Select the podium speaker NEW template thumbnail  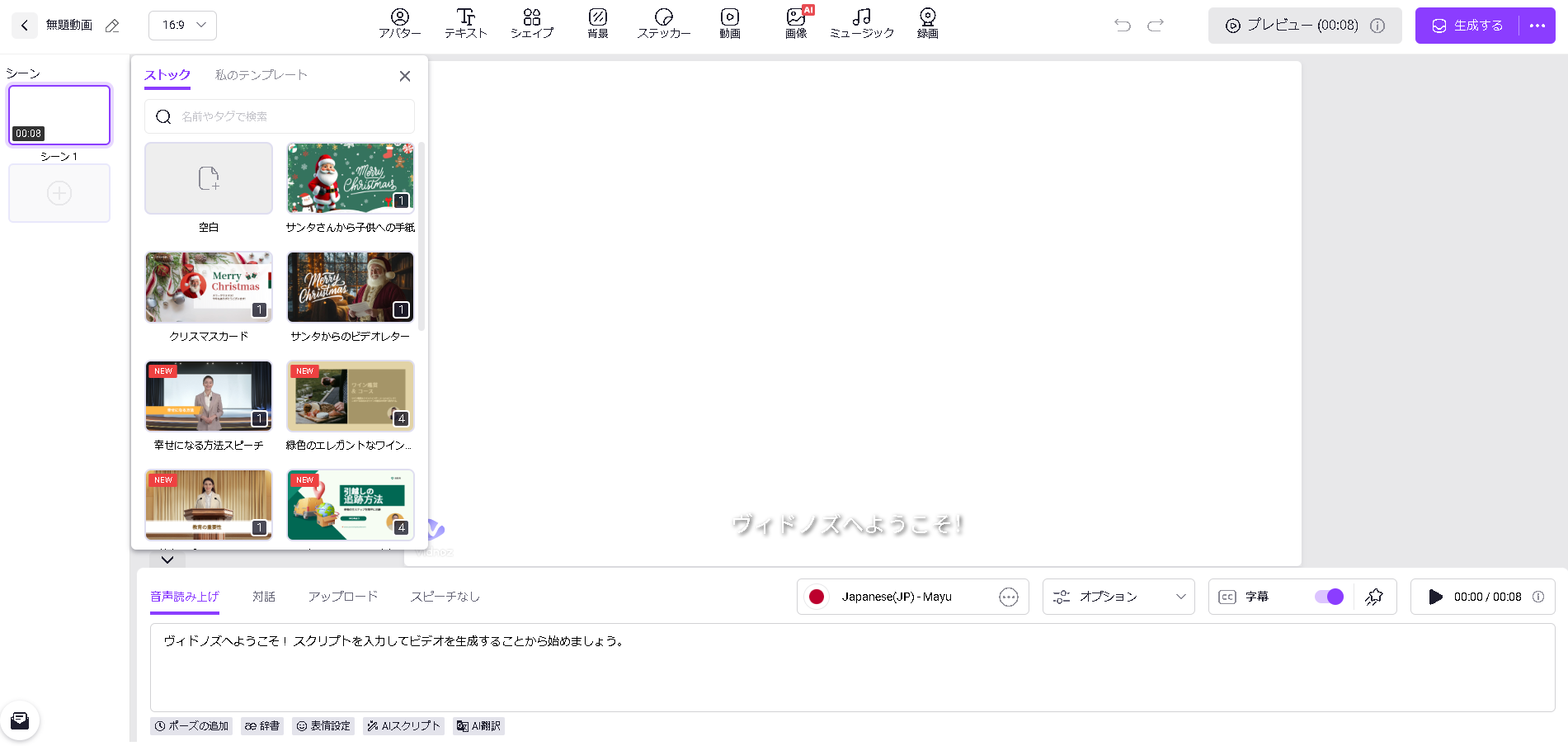point(209,505)
